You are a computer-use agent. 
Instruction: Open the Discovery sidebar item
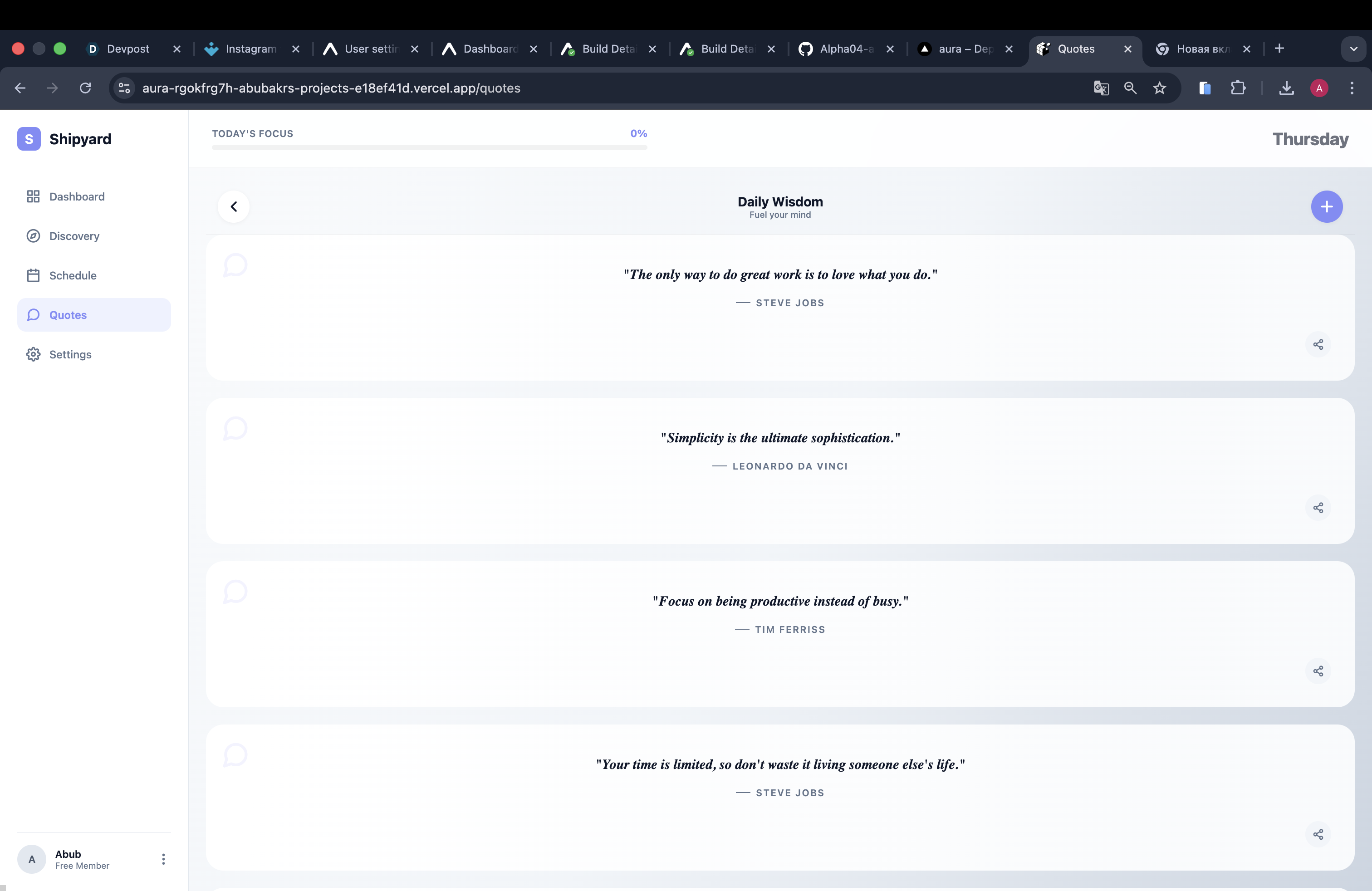pyautogui.click(x=74, y=236)
